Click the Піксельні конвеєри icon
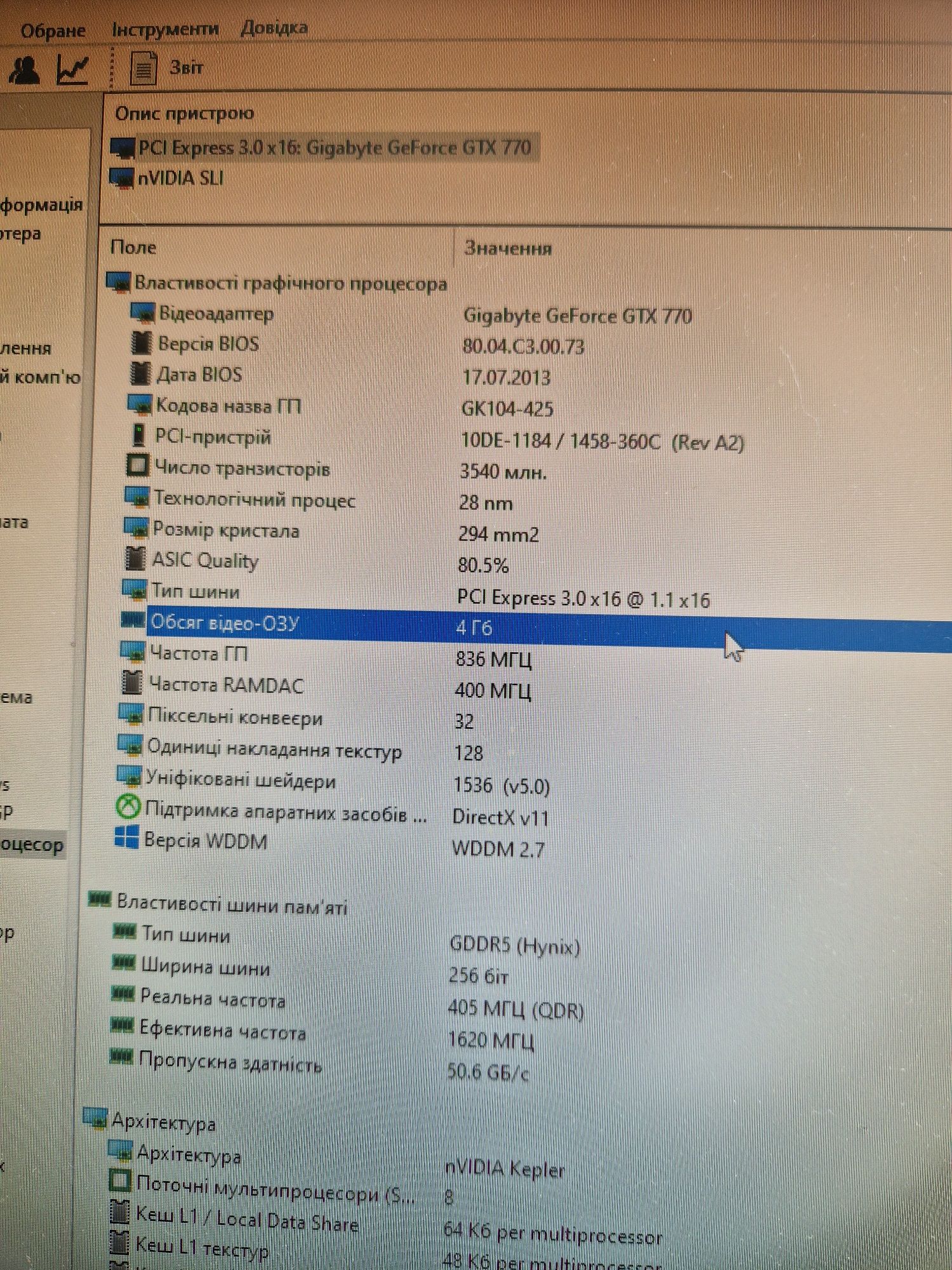This screenshot has width=952, height=1270. (131, 714)
